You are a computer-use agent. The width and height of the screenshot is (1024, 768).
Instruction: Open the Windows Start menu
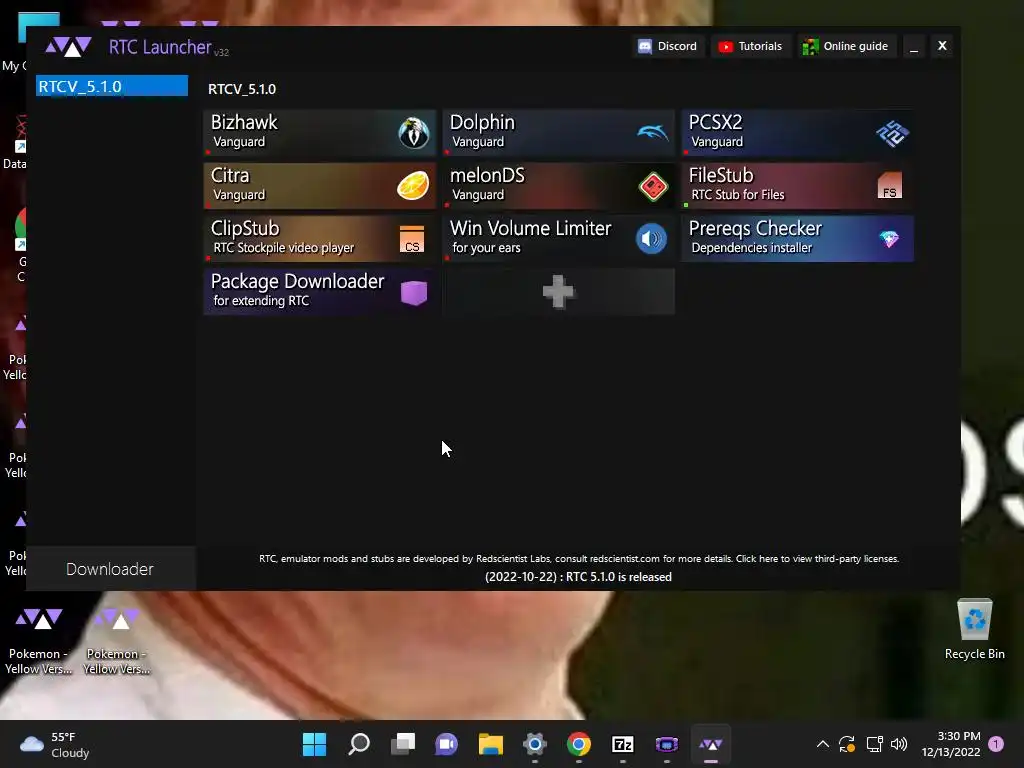[314, 744]
